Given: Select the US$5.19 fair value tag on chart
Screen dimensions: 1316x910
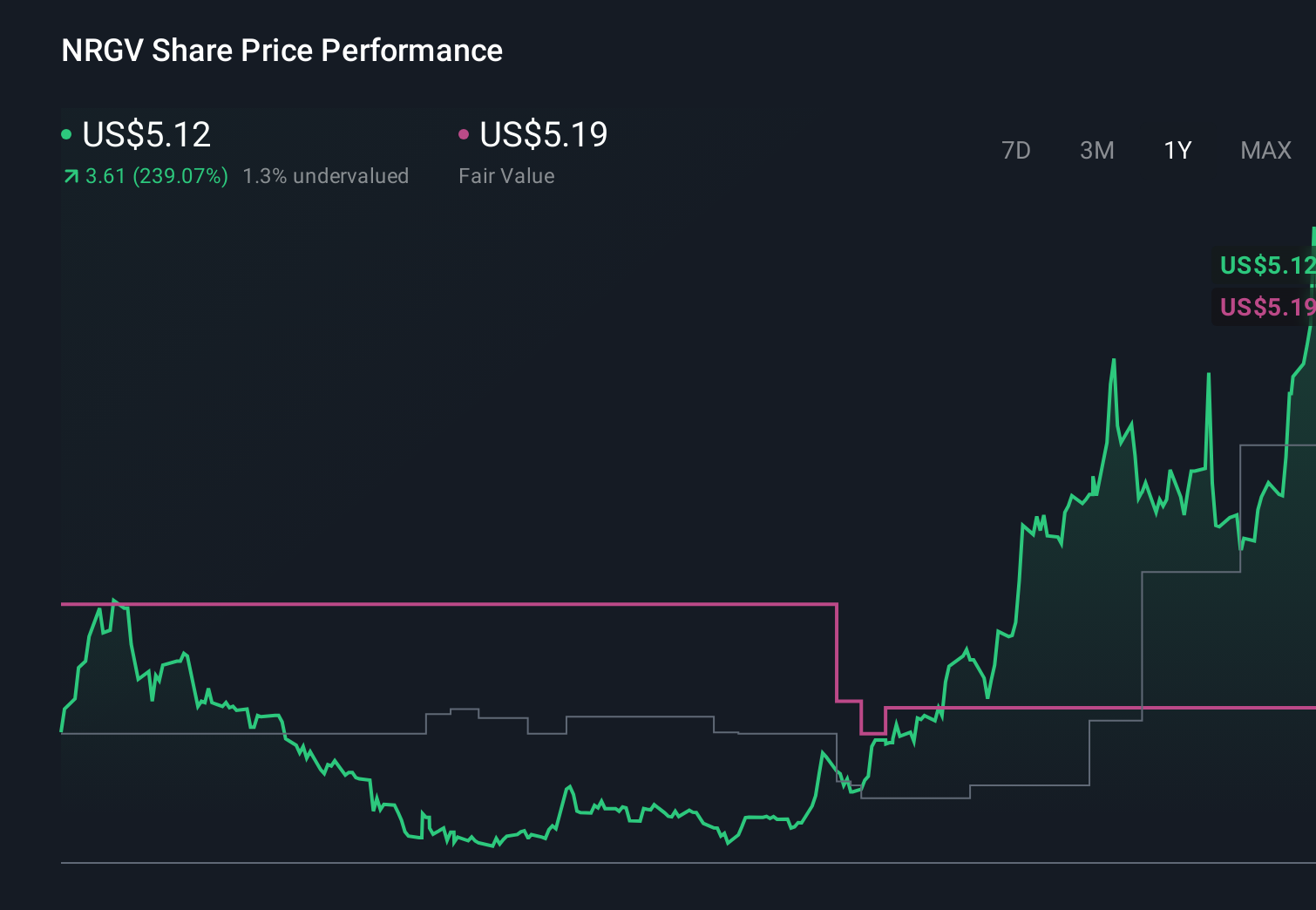Looking at the screenshot, I should tap(1264, 307).
